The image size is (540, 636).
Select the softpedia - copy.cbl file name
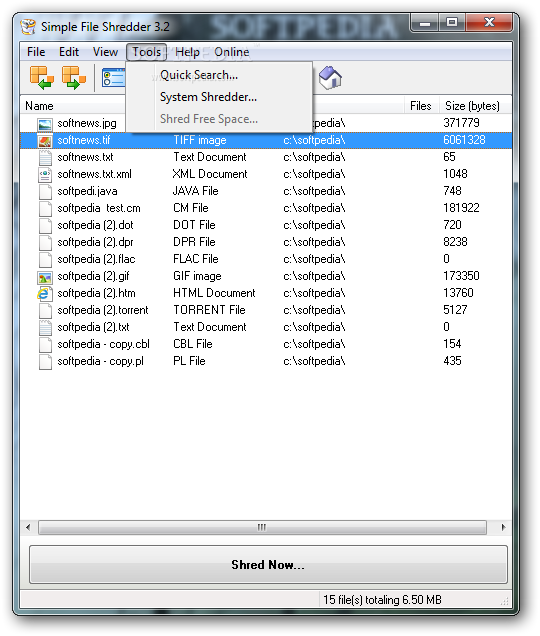coord(103,345)
